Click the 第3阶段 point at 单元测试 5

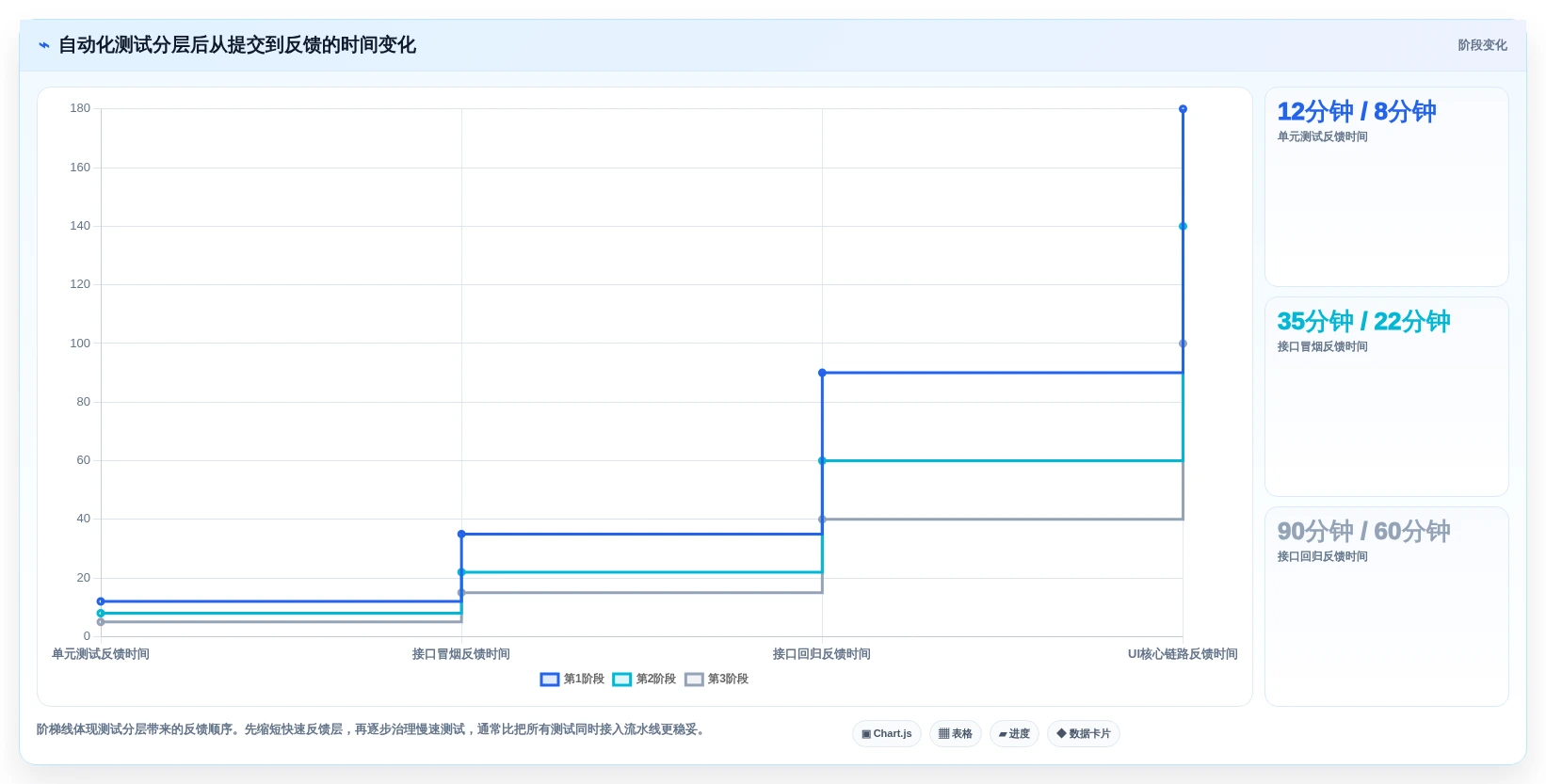(x=101, y=622)
